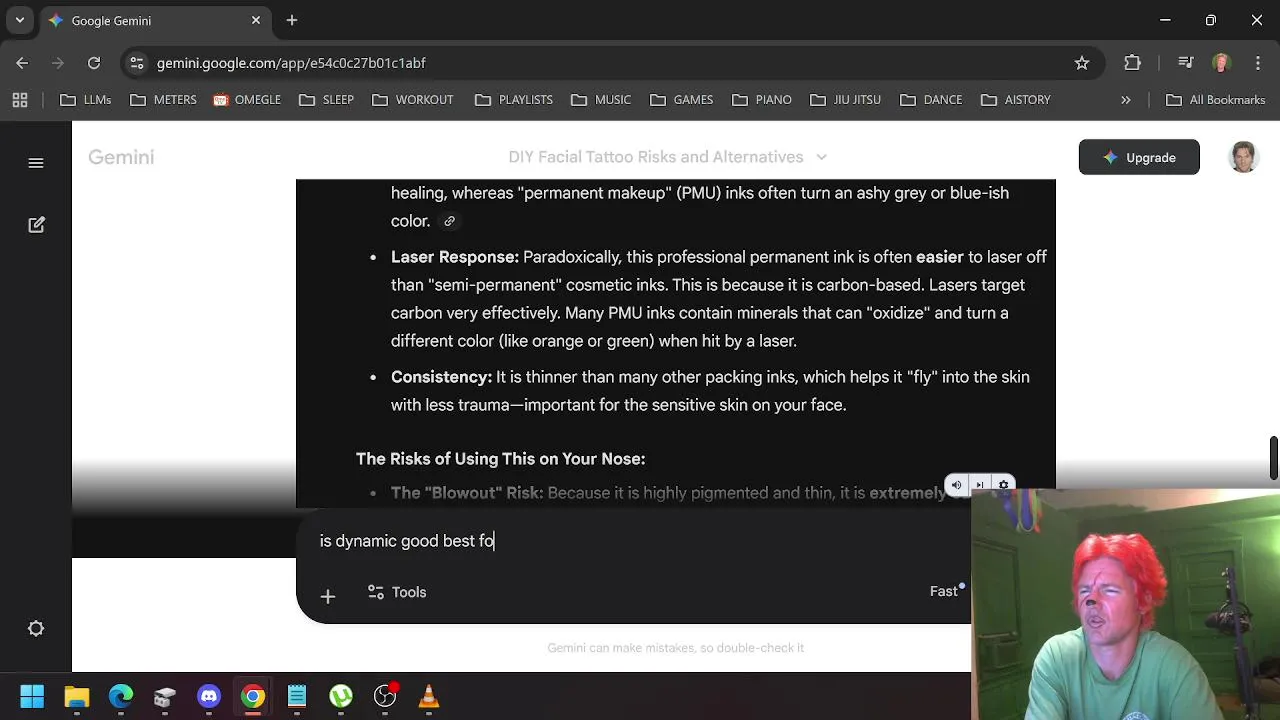Image resolution: width=1280 pixels, height=720 pixels.
Task: Open Gemini settings gear in the sidebar
Action: pos(36,628)
